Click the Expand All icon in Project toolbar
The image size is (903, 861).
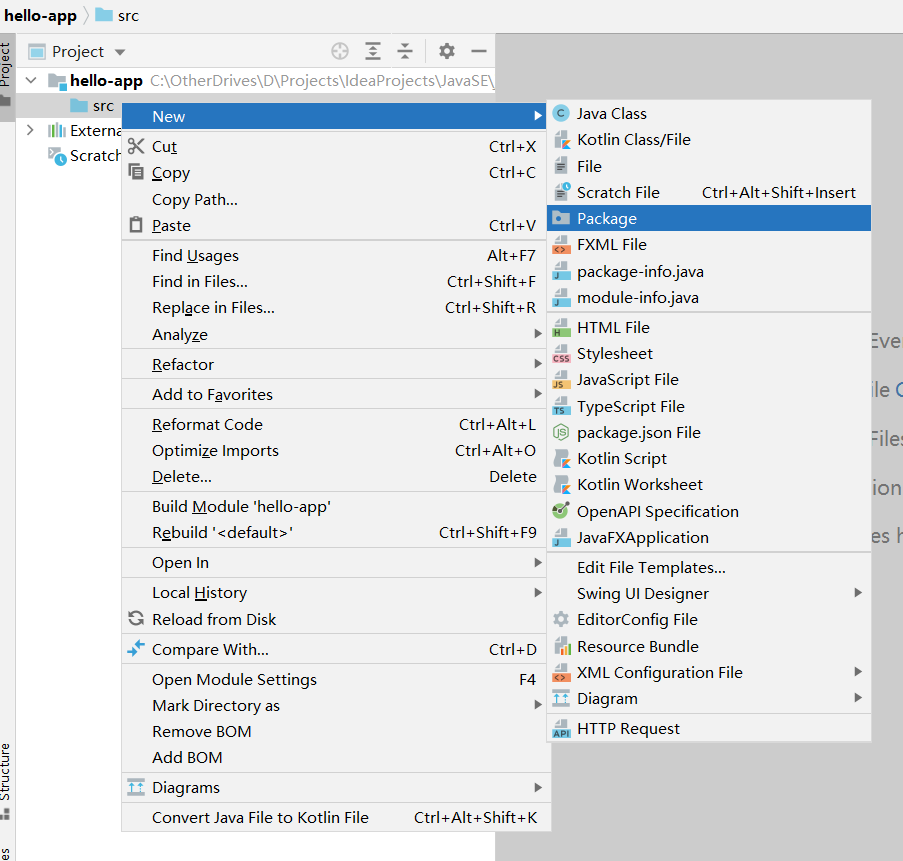(373, 51)
